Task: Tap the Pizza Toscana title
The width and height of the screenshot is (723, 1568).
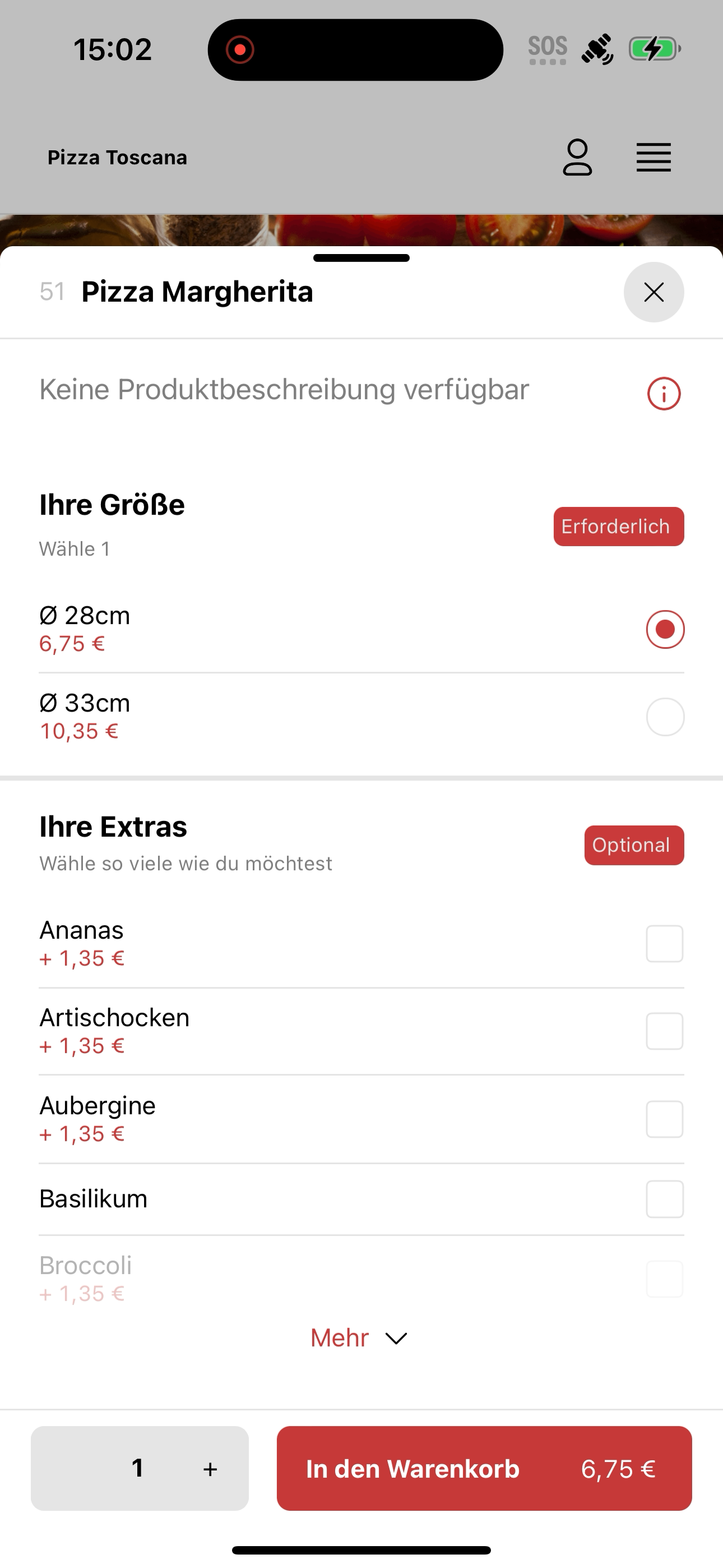Action: click(x=118, y=158)
